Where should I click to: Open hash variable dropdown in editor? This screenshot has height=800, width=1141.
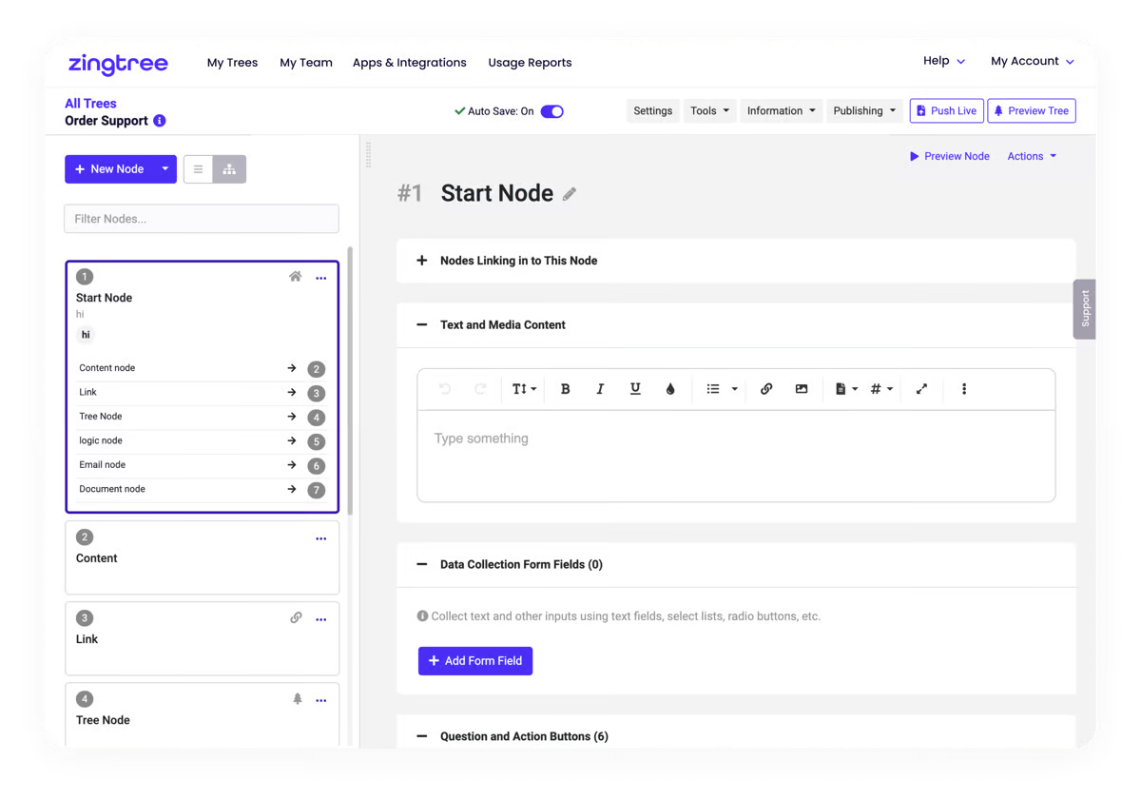(x=881, y=389)
